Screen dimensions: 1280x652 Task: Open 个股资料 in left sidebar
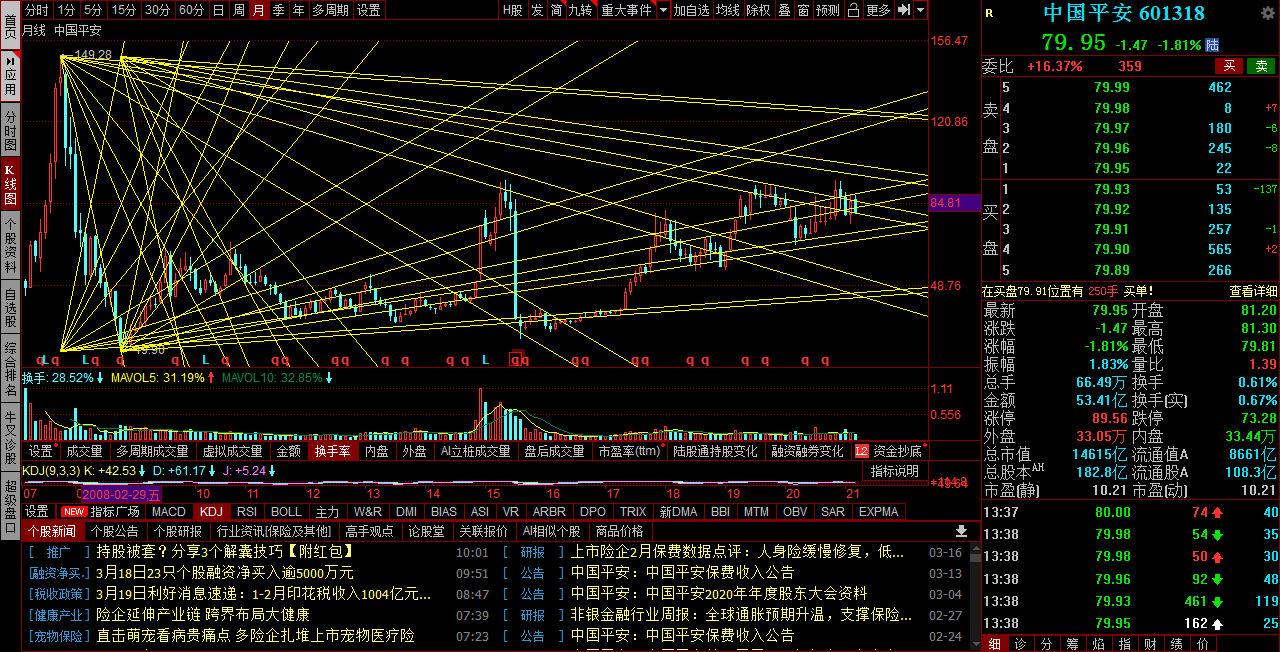[x=10, y=246]
